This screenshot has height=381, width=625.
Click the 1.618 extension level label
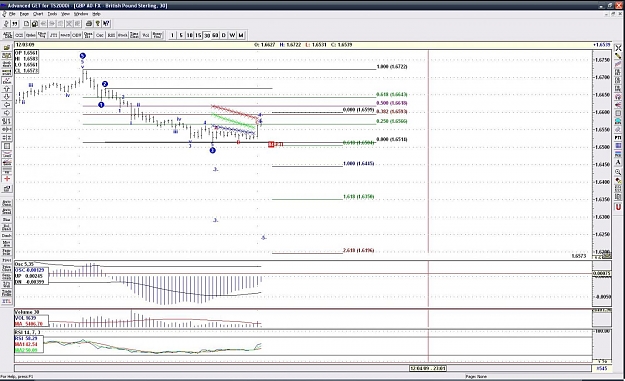358,196
